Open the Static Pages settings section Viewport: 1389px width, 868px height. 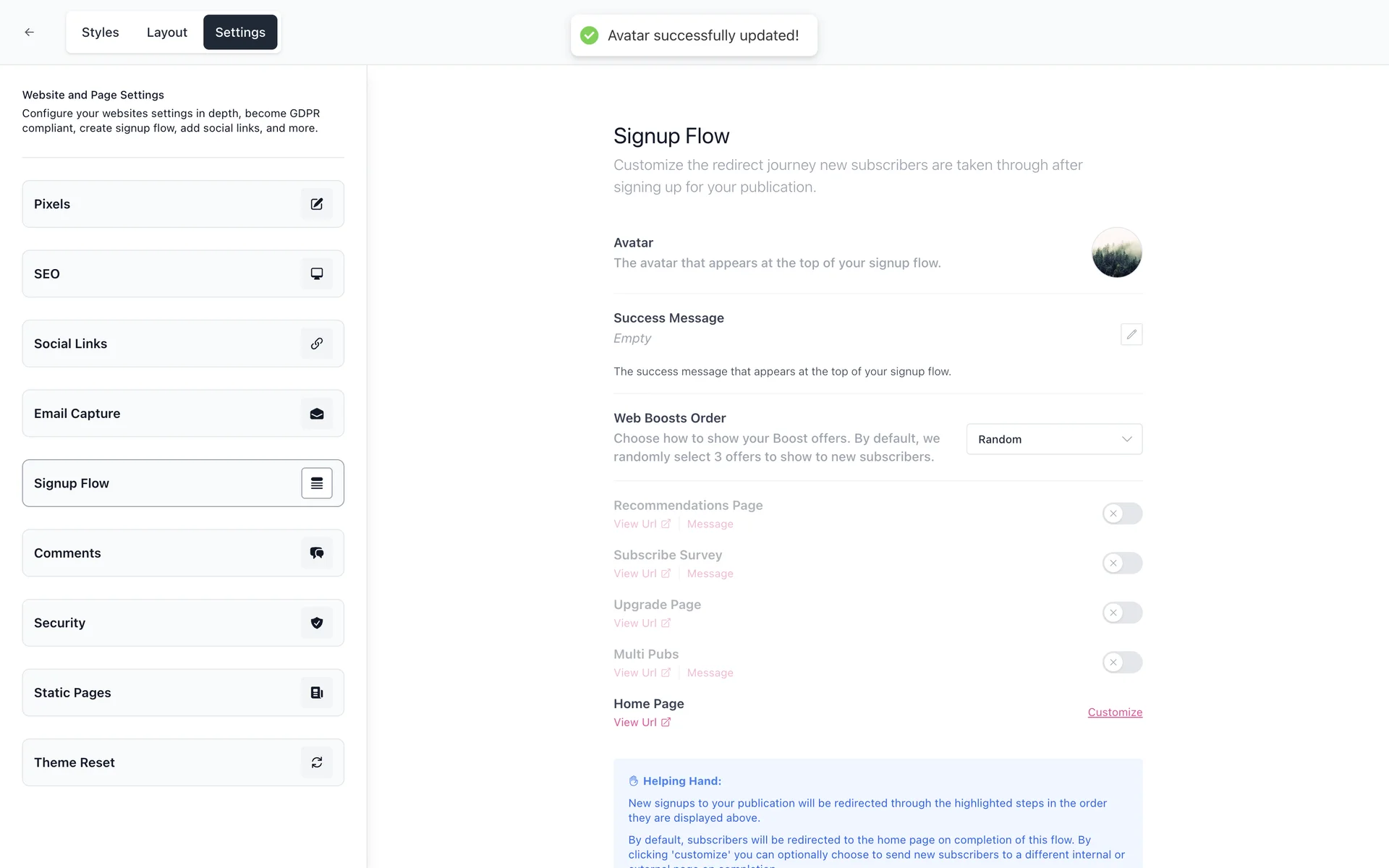(183, 693)
